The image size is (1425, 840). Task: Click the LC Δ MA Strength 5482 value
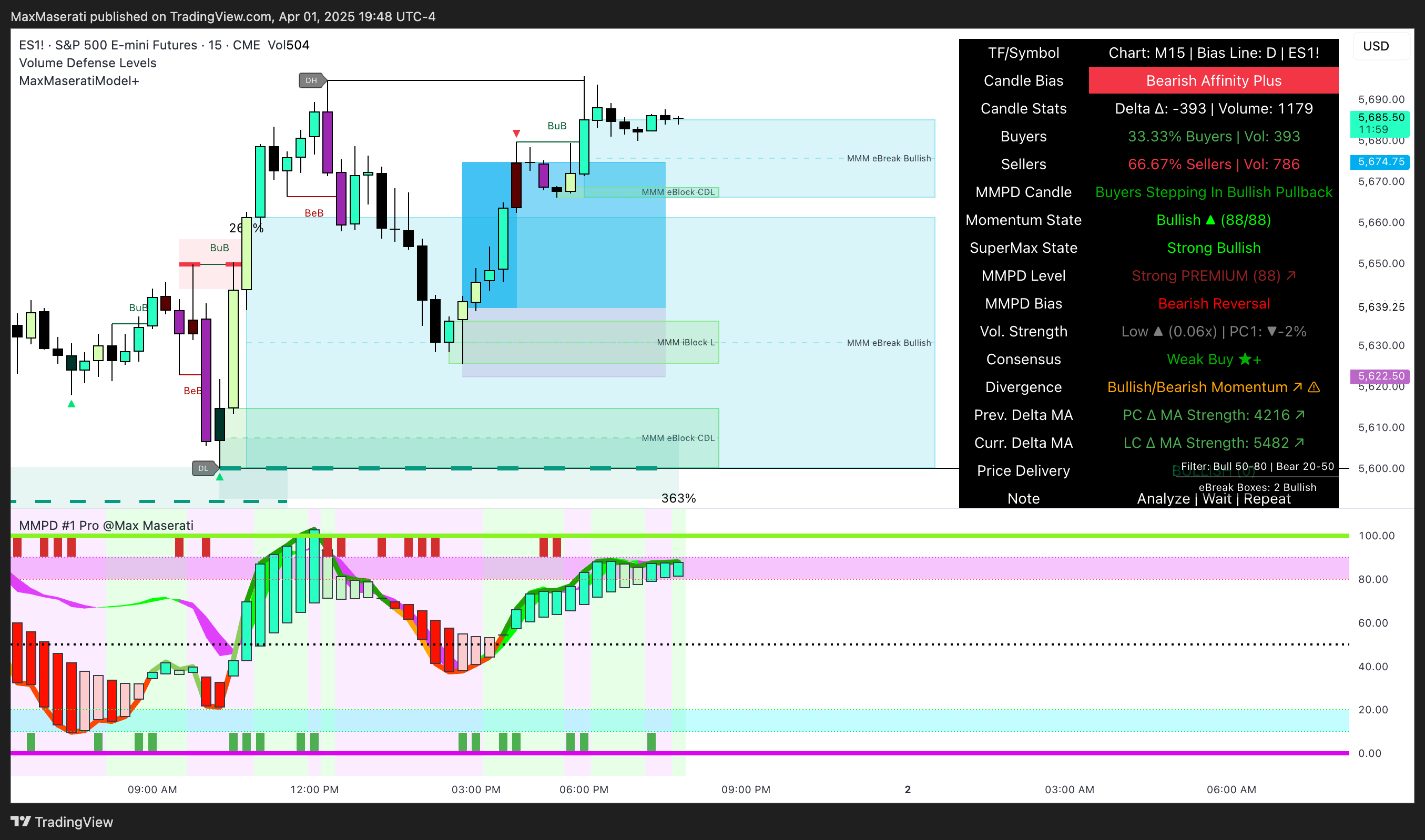[1214, 443]
